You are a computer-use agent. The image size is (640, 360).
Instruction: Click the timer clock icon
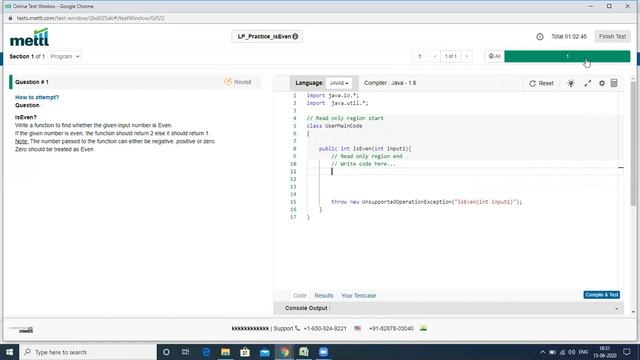pos(540,37)
